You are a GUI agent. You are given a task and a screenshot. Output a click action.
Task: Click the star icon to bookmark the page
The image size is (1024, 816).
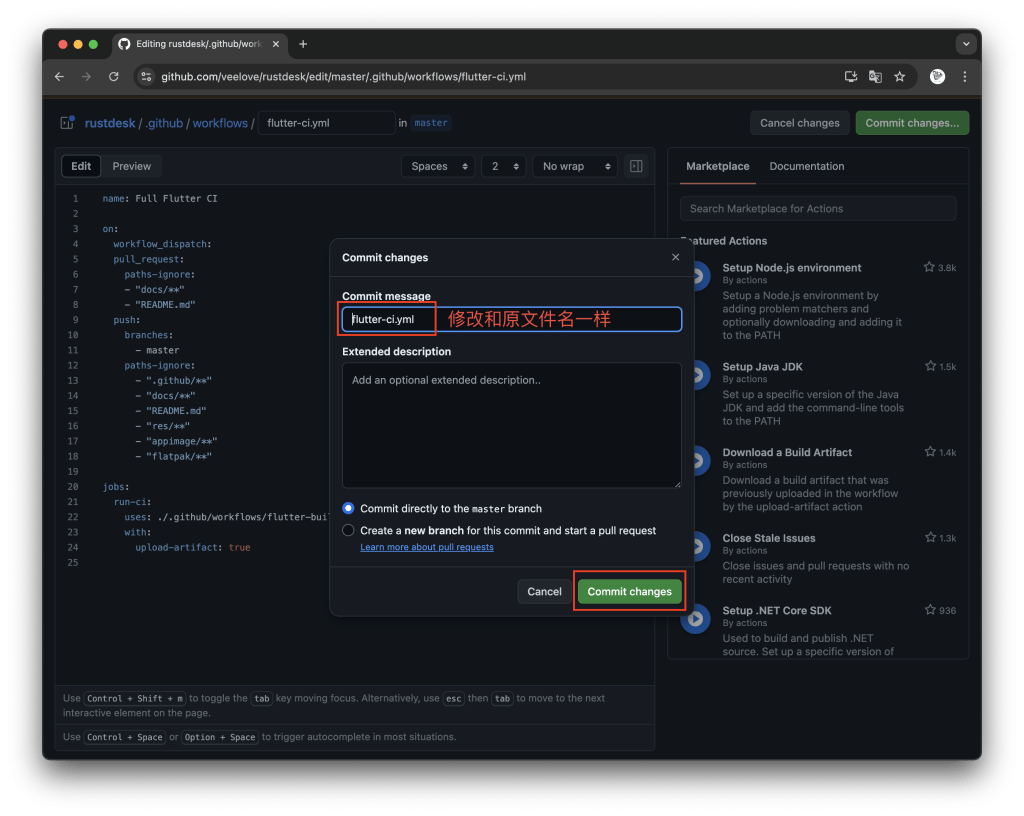click(x=899, y=76)
